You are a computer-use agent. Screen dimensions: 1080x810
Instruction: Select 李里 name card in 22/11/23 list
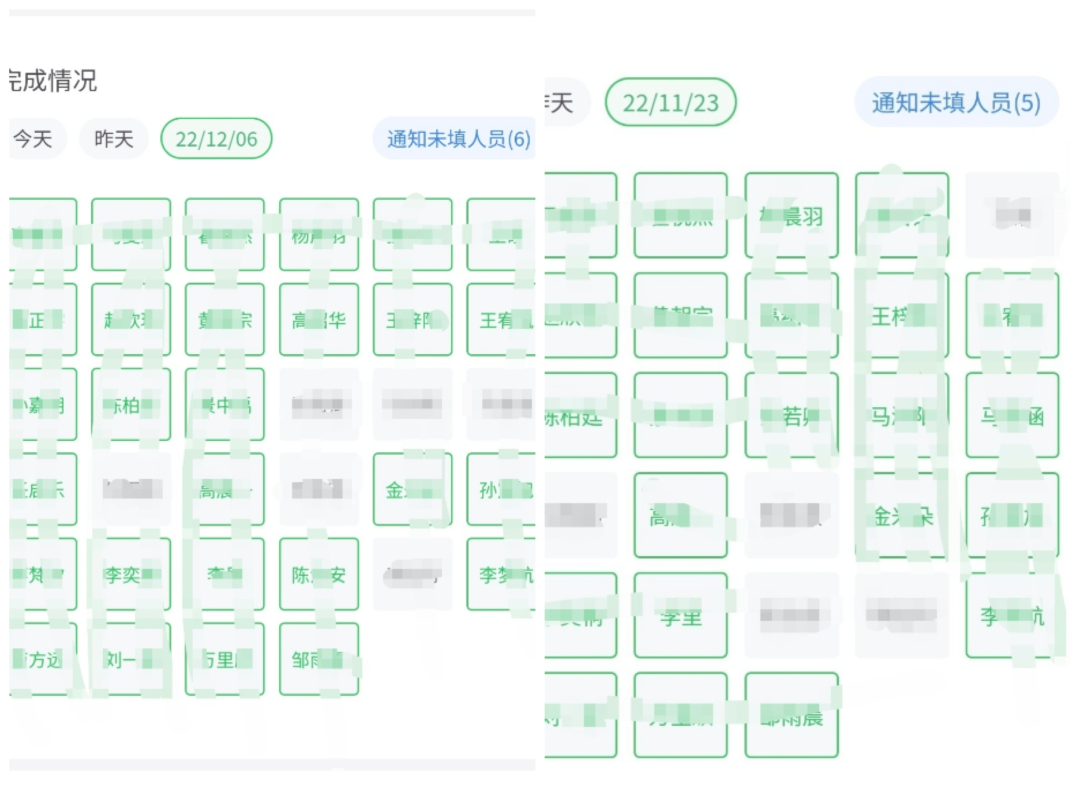tap(681, 615)
